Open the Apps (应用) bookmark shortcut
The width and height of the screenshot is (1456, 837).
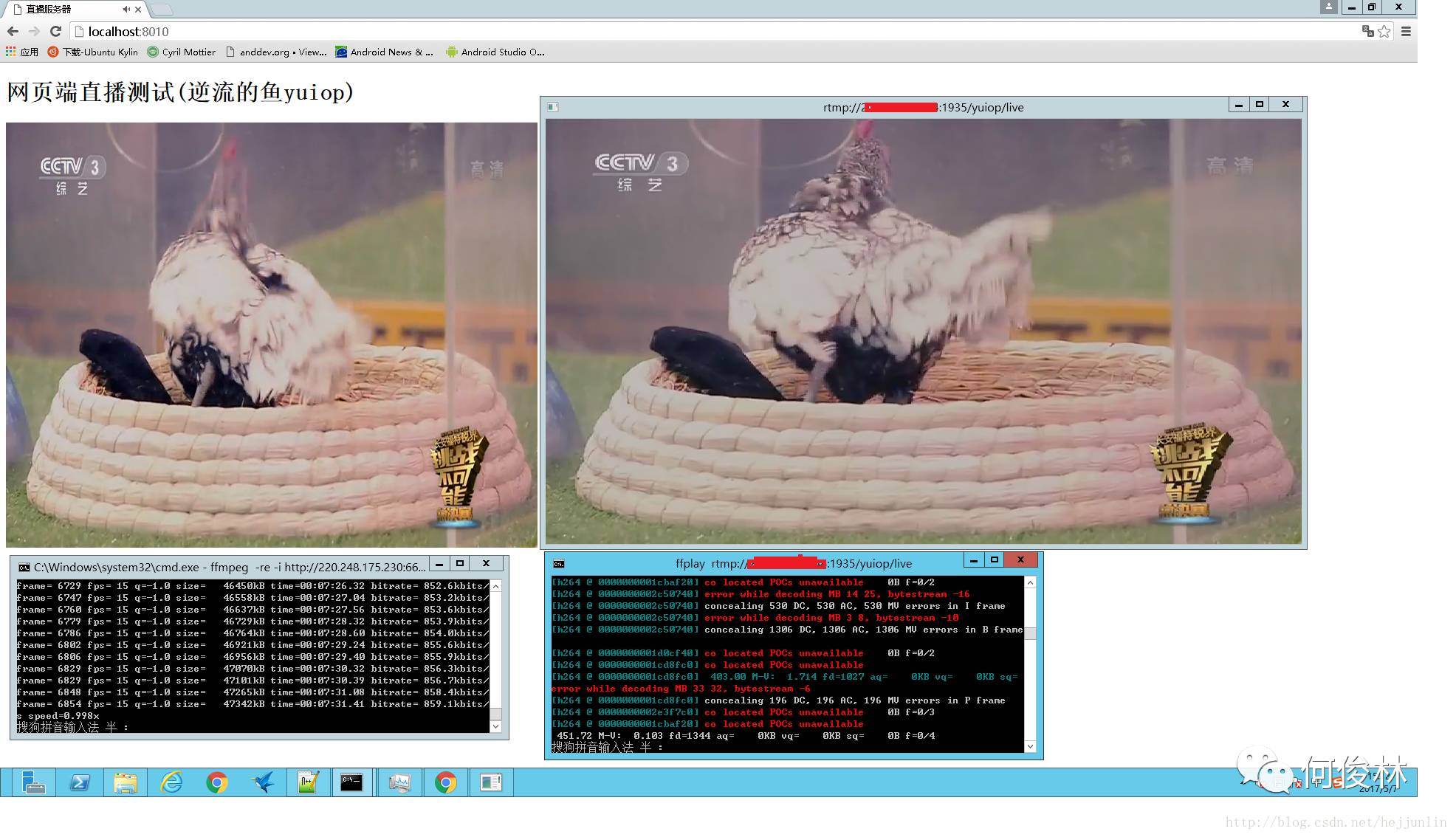pos(21,52)
